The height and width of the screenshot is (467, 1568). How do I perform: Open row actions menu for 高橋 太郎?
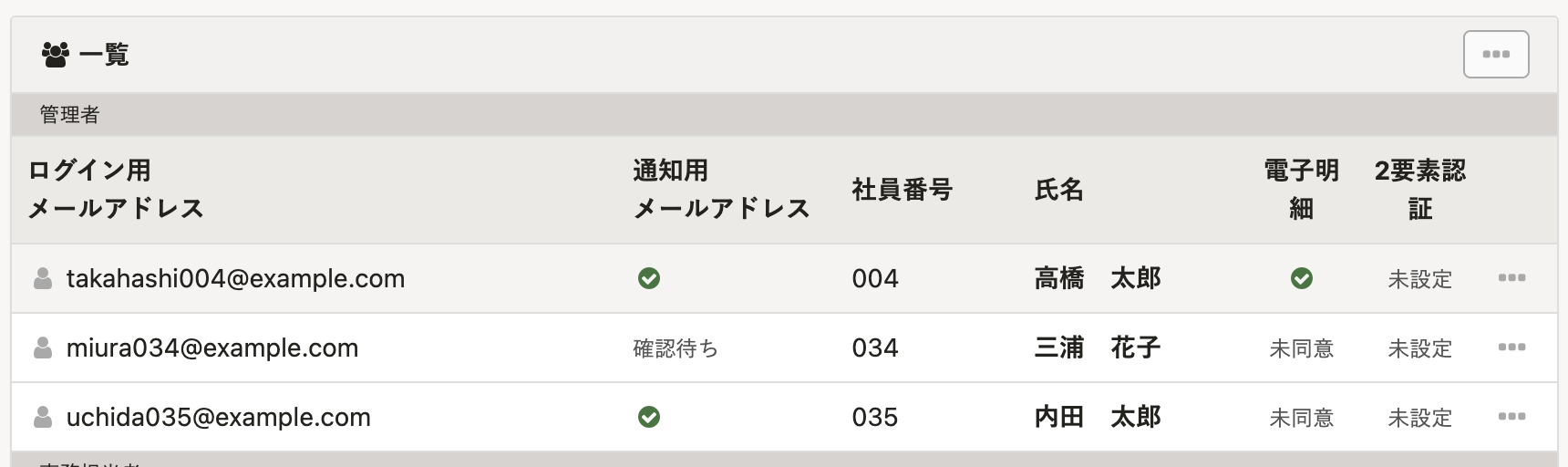click(x=1511, y=278)
